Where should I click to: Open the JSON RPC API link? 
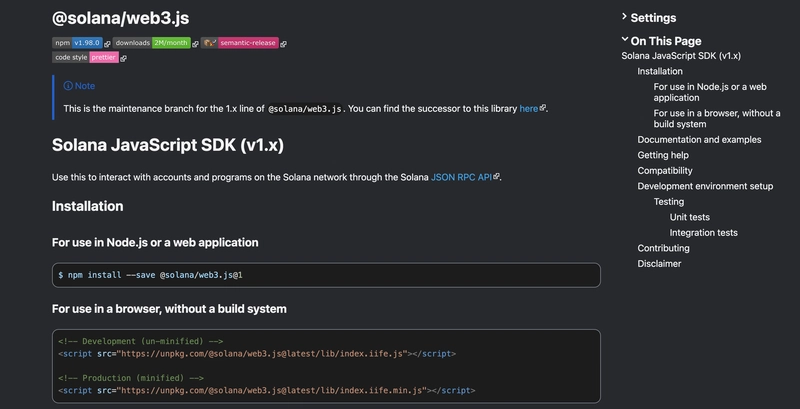tap(462, 177)
